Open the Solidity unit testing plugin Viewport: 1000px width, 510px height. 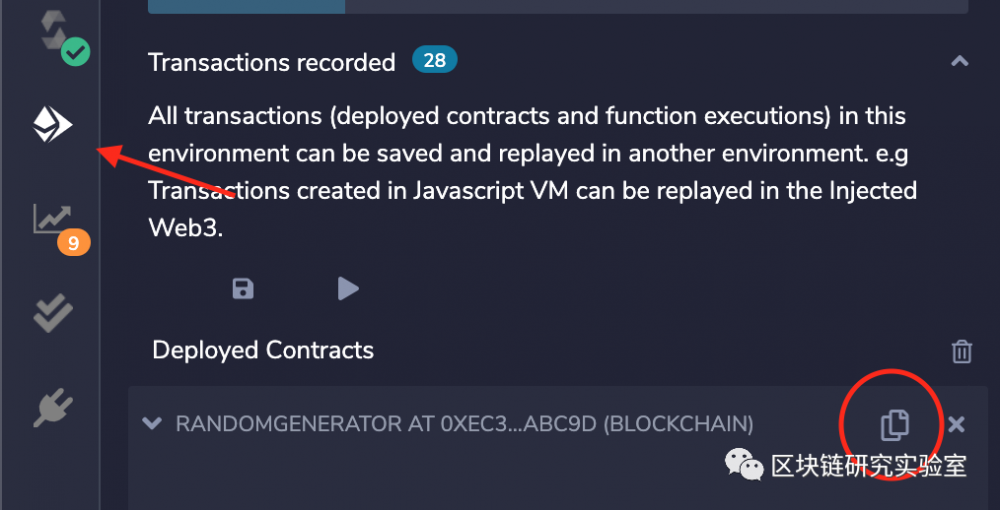pos(53,313)
